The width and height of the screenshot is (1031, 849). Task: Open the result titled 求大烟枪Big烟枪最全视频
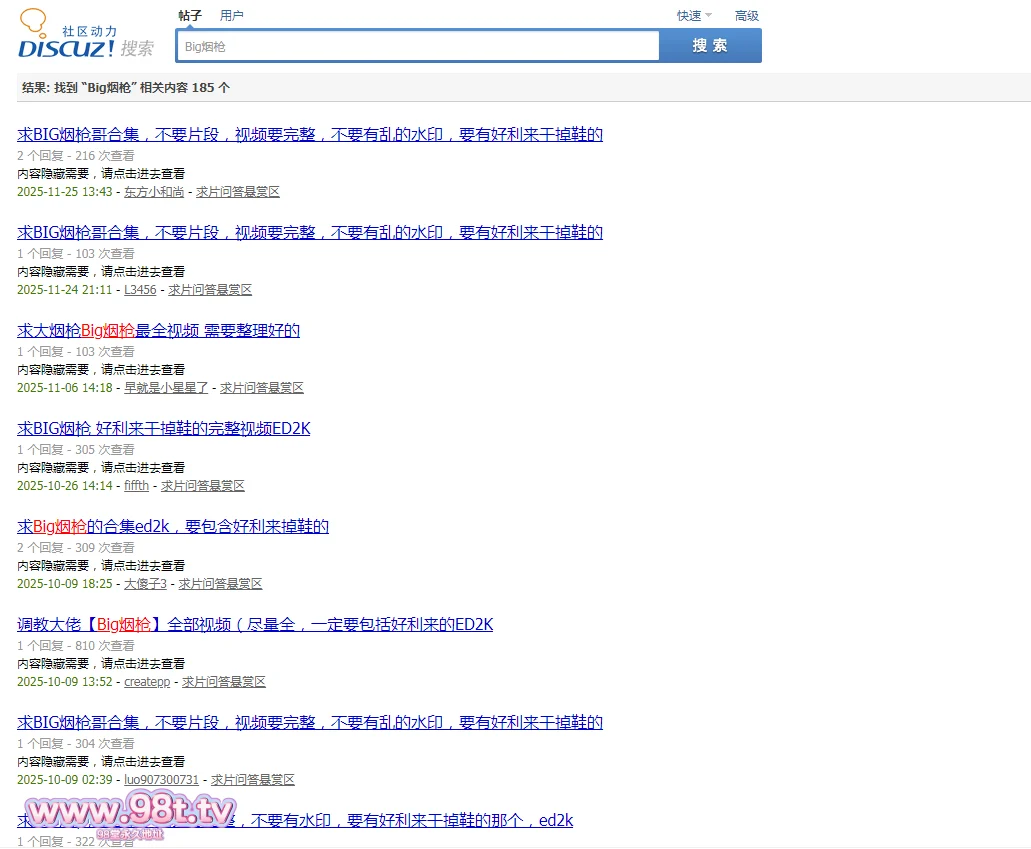click(x=158, y=331)
